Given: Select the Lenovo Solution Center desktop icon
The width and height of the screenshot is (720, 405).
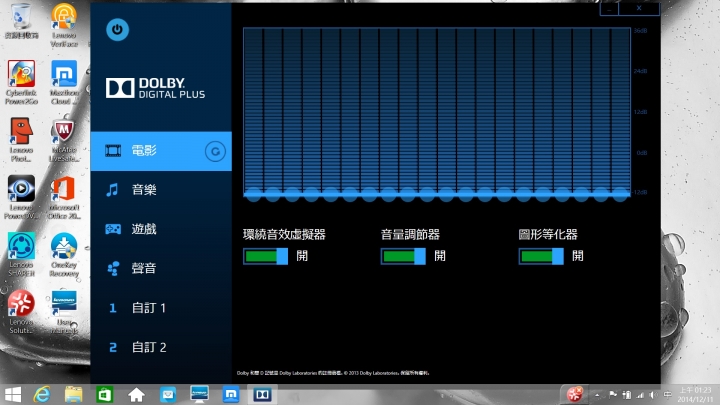Looking at the screenshot, I should [21, 312].
